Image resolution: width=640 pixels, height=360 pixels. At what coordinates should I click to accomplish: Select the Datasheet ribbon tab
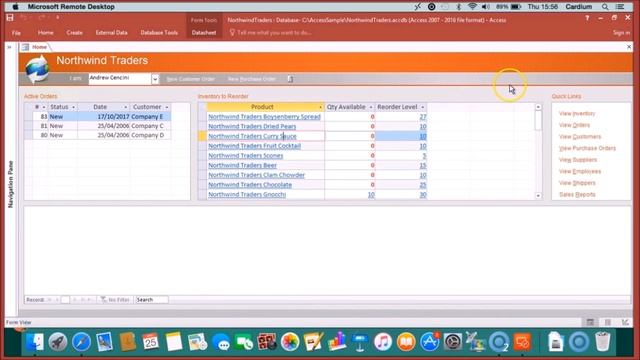coord(204,33)
